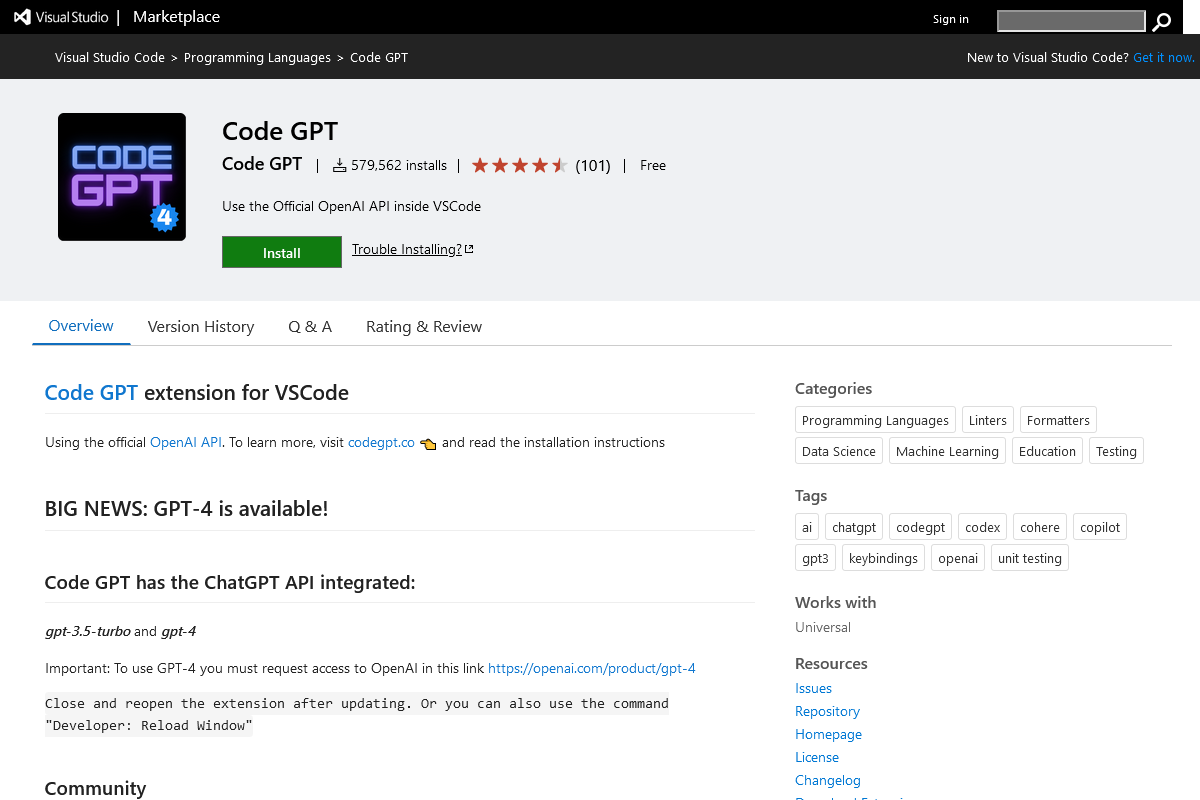The width and height of the screenshot is (1200, 800).
Task: Open the Rating & Review tab
Action: click(423, 326)
